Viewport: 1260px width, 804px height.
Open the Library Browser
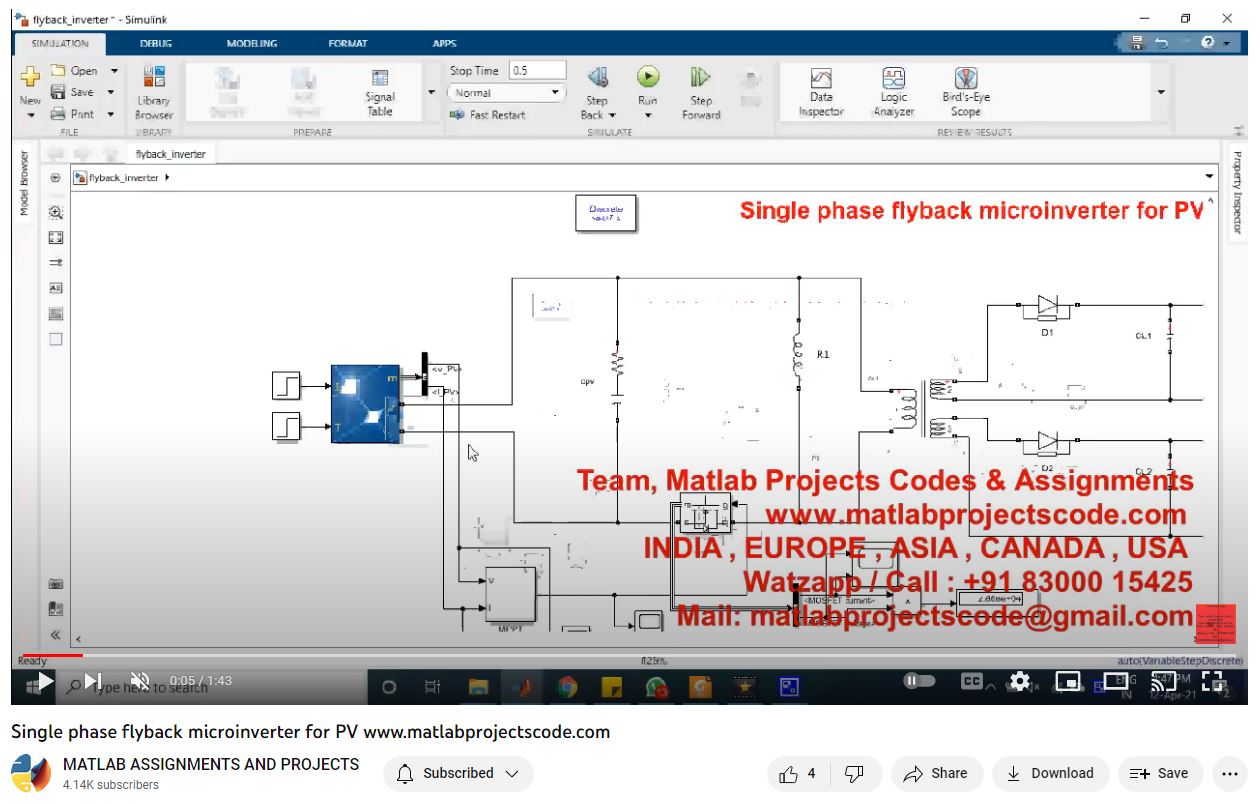154,92
